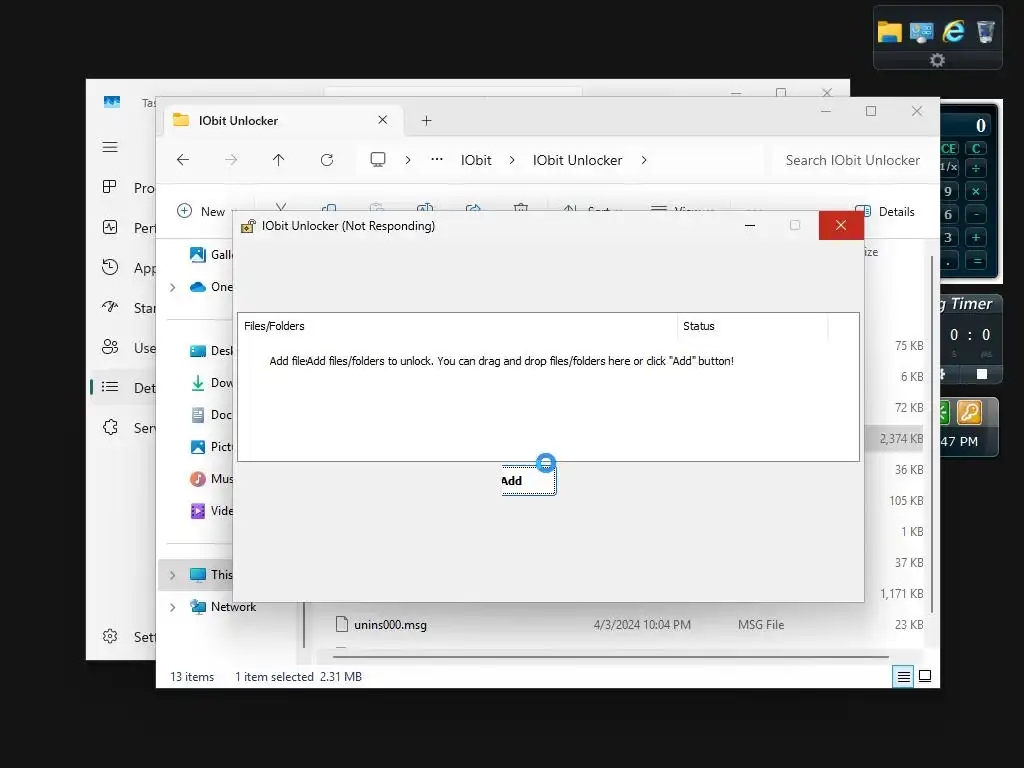Open Desktop in the navigation pane
1024x768 pixels.
click(x=210, y=351)
